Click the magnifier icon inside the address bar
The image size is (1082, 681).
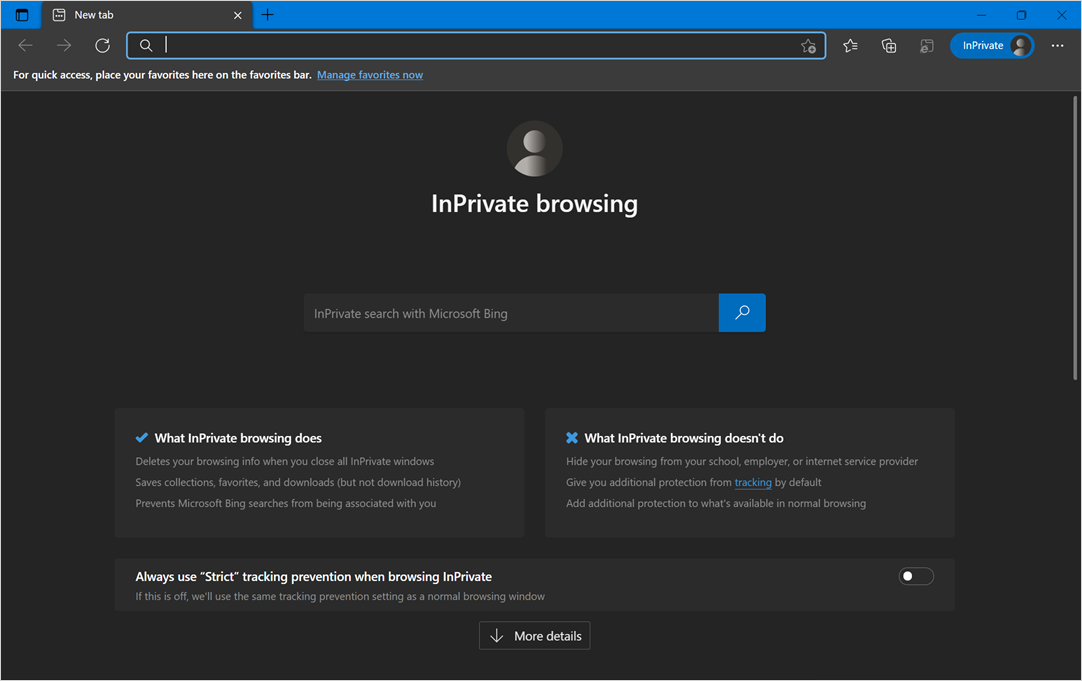coord(145,45)
